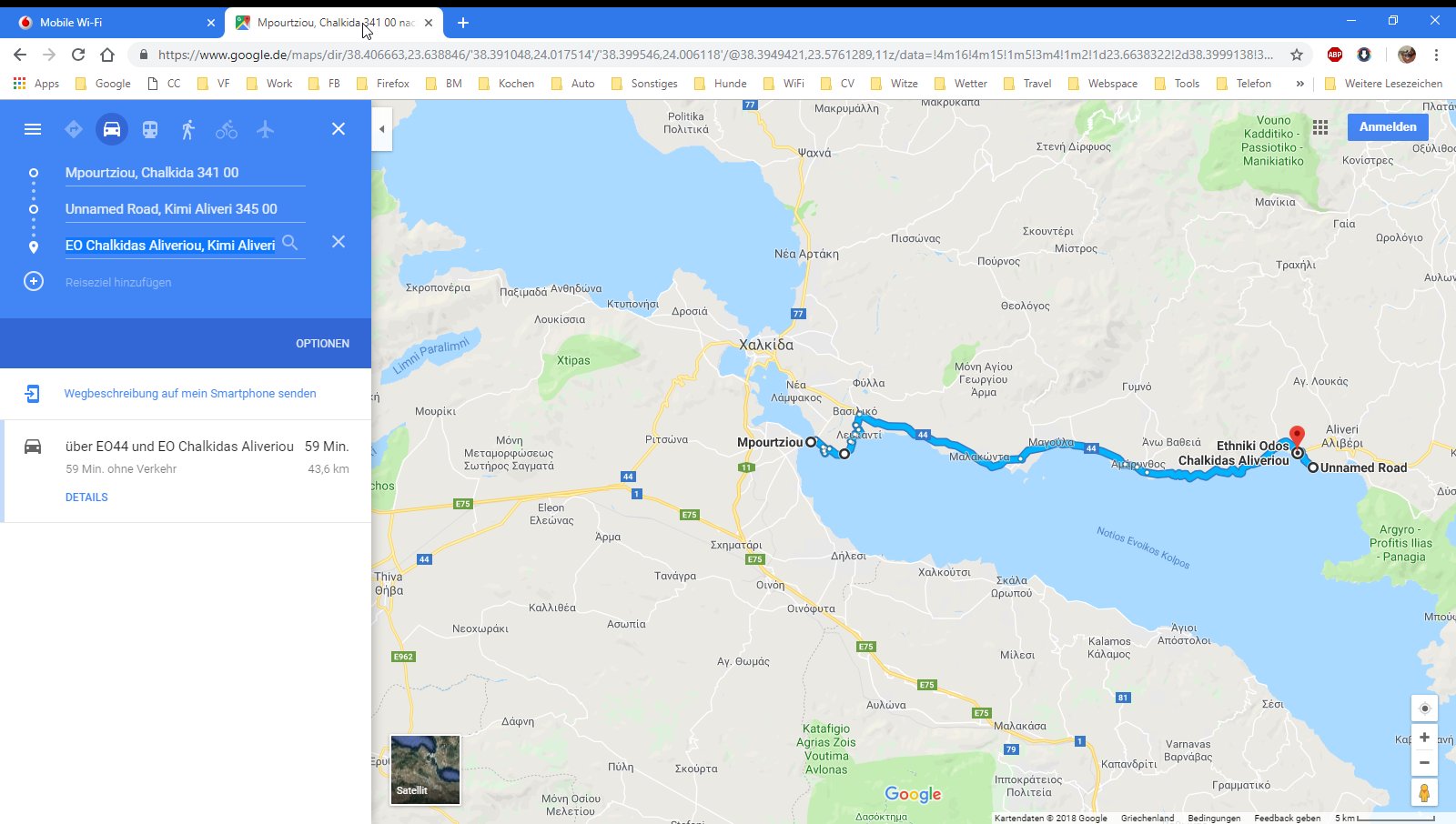Click the red destination pin on map
Screen dimensions: 1456x824
pos(1298,437)
